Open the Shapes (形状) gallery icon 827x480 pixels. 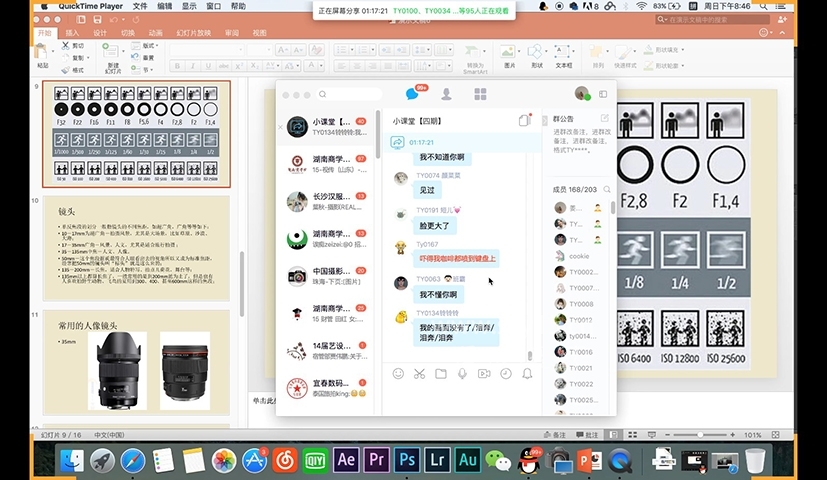[535, 52]
